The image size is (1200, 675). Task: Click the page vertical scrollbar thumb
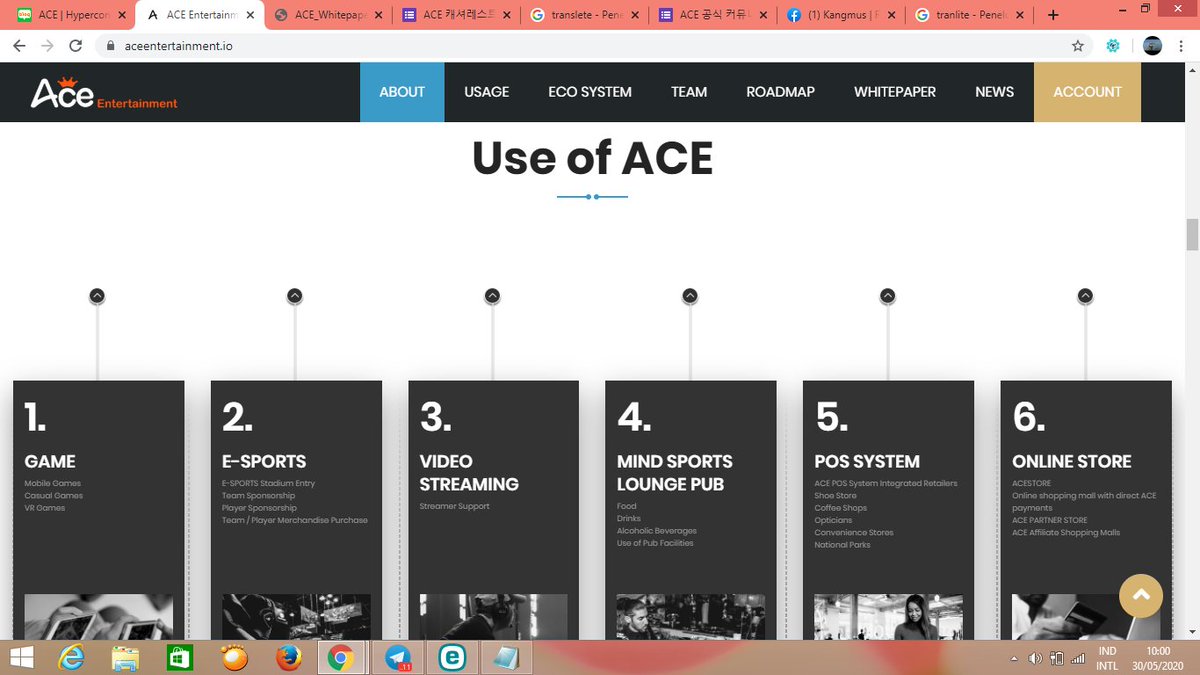pos(1191,235)
